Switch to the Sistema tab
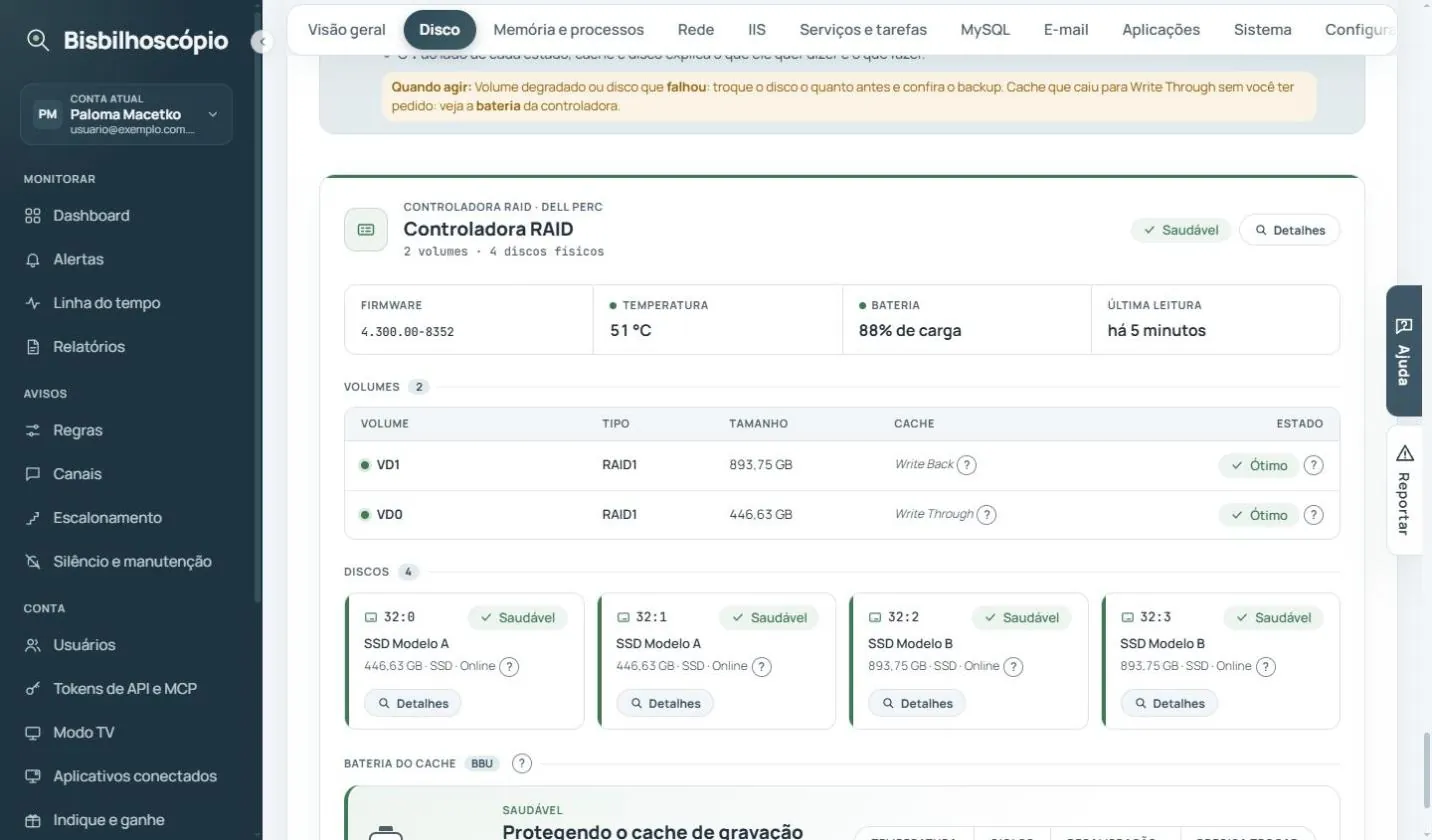The width and height of the screenshot is (1432, 840). [x=1263, y=30]
